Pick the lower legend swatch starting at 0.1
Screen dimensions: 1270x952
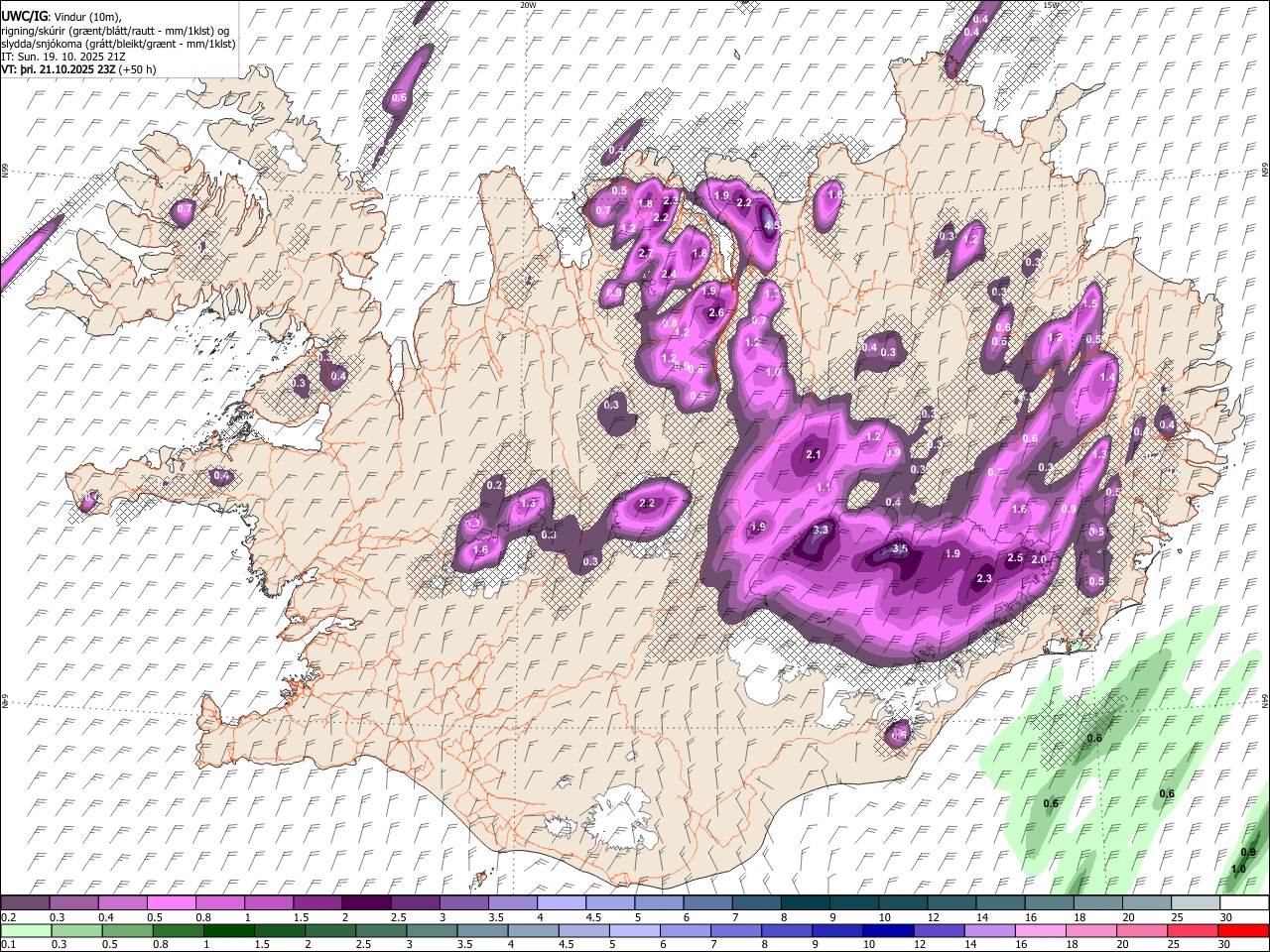pyautogui.click(x=25, y=931)
